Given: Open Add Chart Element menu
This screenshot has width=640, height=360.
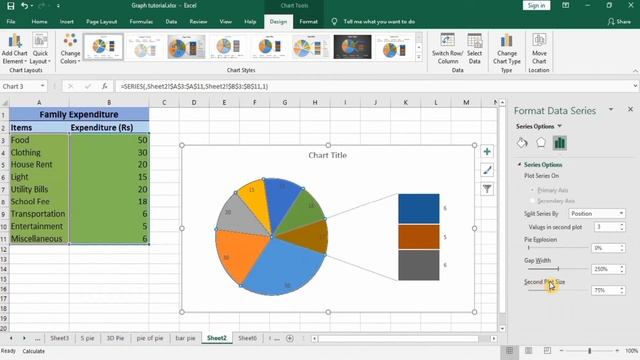Looking at the screenshot, I should pyautogui.click(x=15, y=49).
